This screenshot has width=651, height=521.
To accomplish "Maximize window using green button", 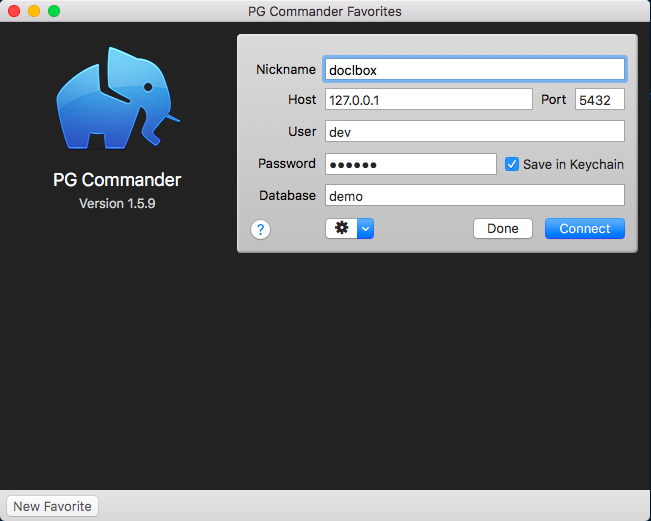I will 54,11.
